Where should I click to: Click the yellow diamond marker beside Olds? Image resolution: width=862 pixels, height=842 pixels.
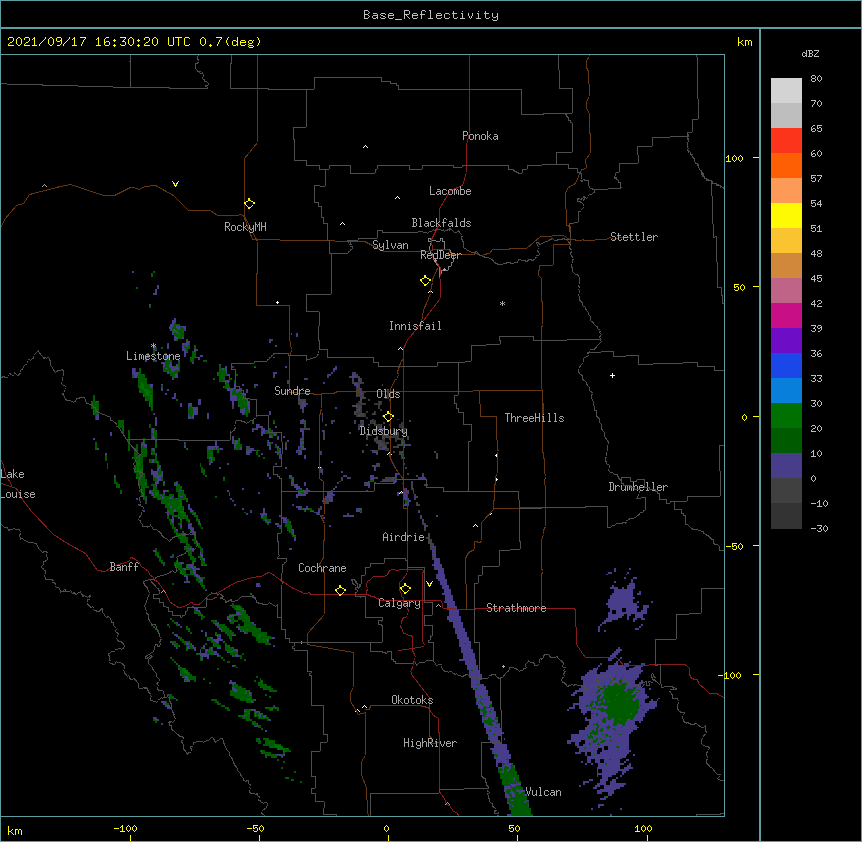pyautogui.click(x=388, y=417)
